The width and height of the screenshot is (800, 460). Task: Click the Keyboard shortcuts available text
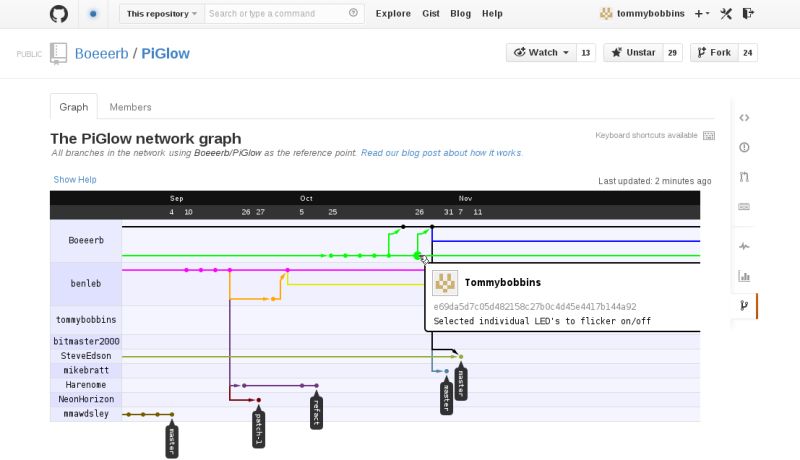point(646,135)
